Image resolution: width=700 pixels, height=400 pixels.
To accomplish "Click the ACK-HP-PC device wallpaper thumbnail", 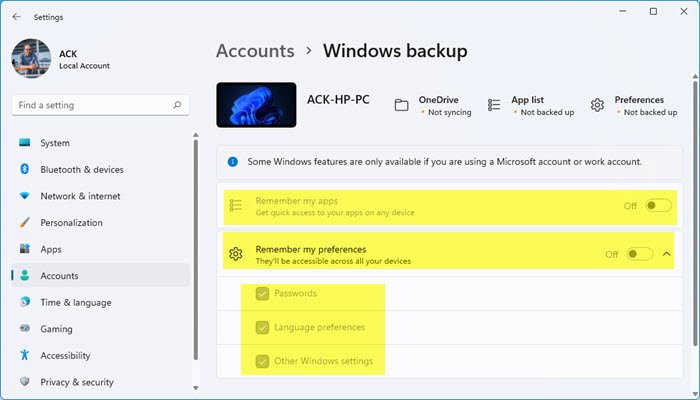I will tap(256, 105).
